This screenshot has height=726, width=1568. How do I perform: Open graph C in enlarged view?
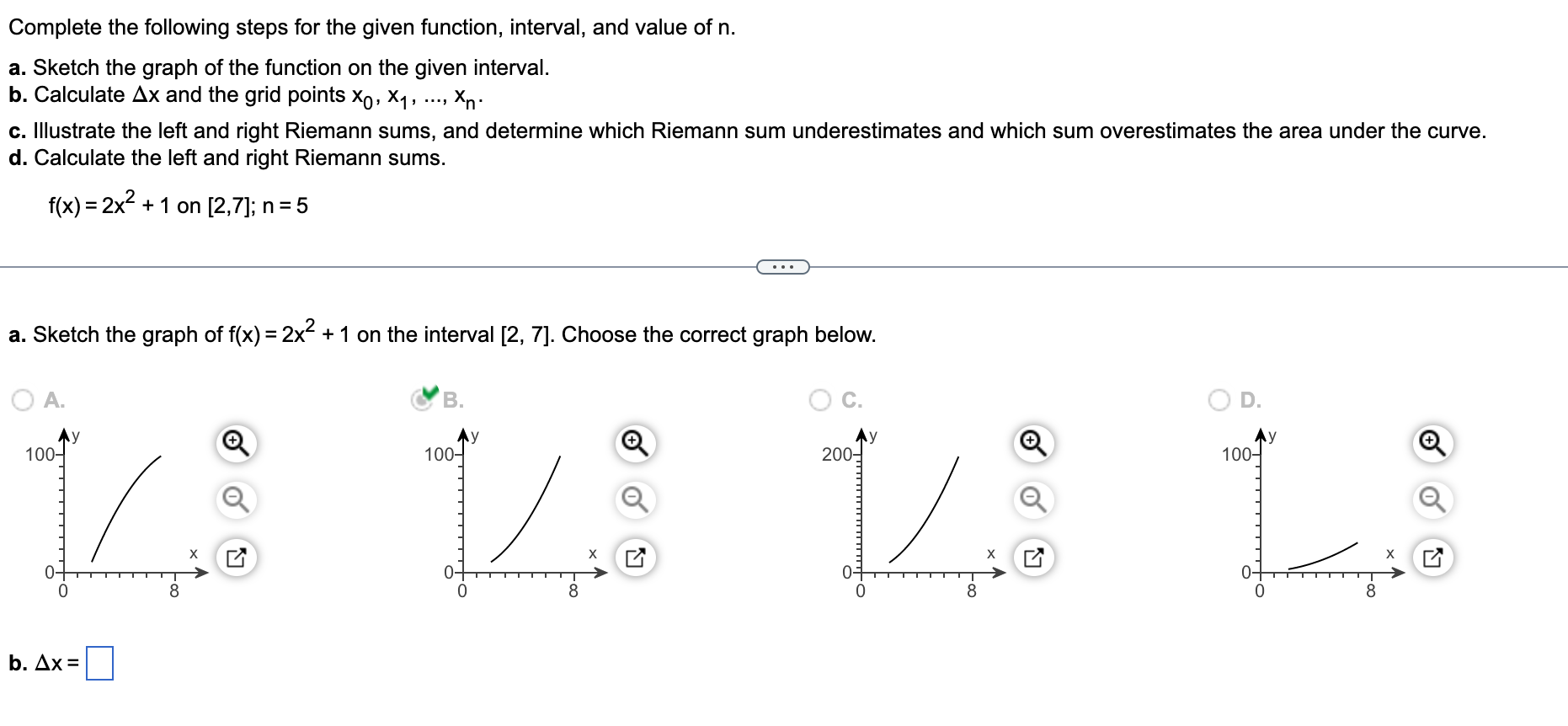pyautogui.click(x=1033, y=556)
